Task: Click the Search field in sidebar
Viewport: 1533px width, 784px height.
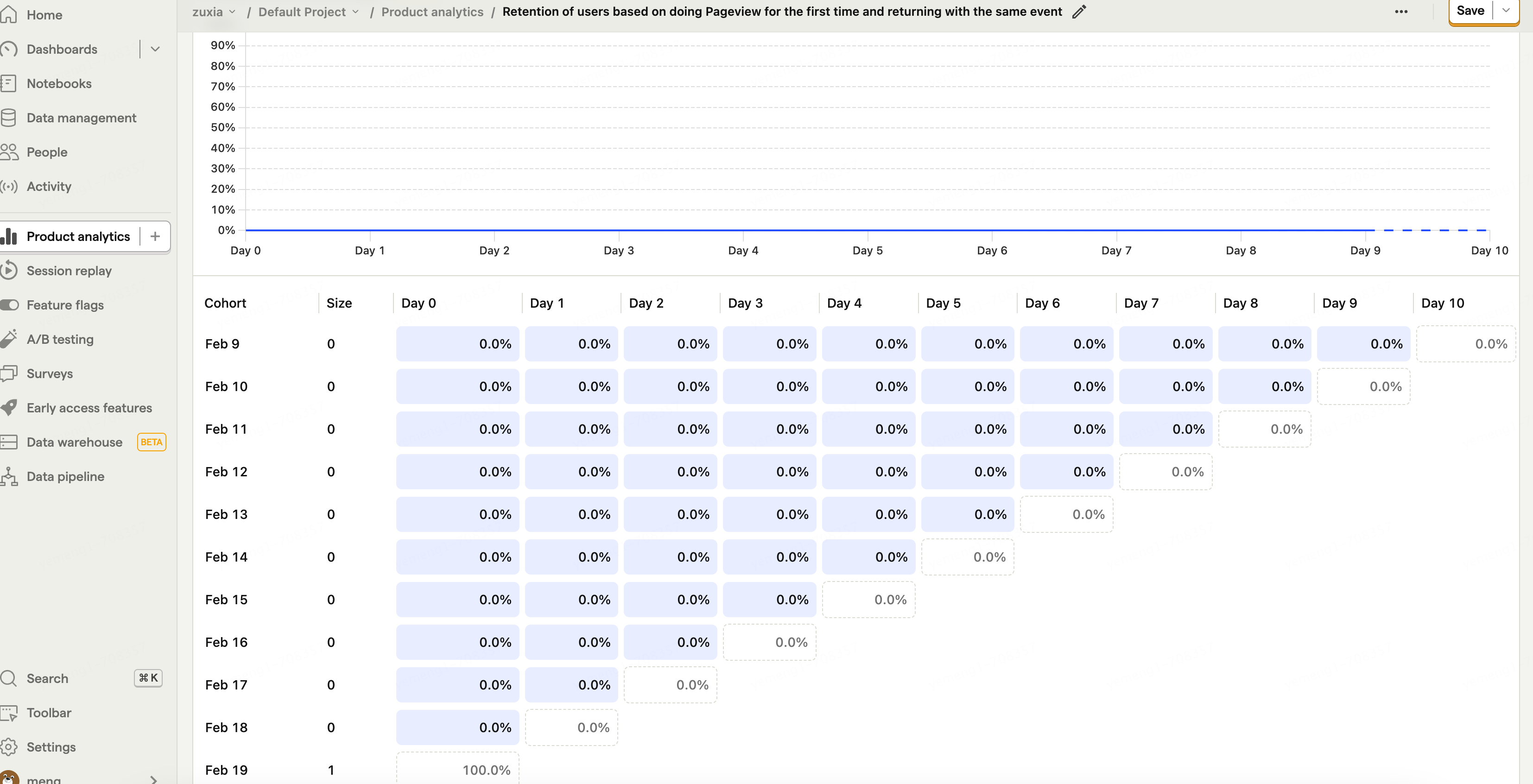Action: (x=48, y=678)
